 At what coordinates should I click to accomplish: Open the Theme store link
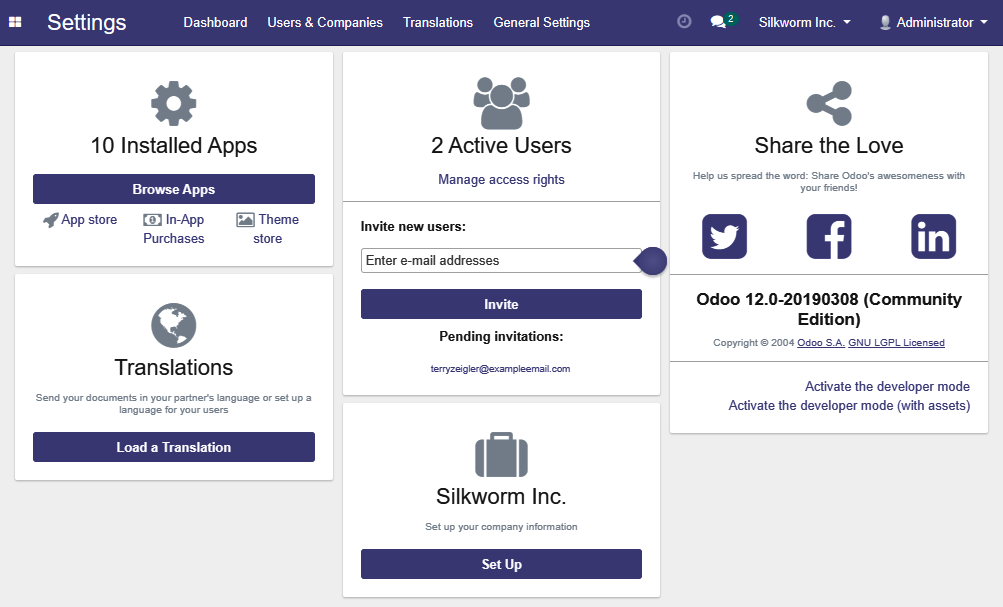click(267, 229)
